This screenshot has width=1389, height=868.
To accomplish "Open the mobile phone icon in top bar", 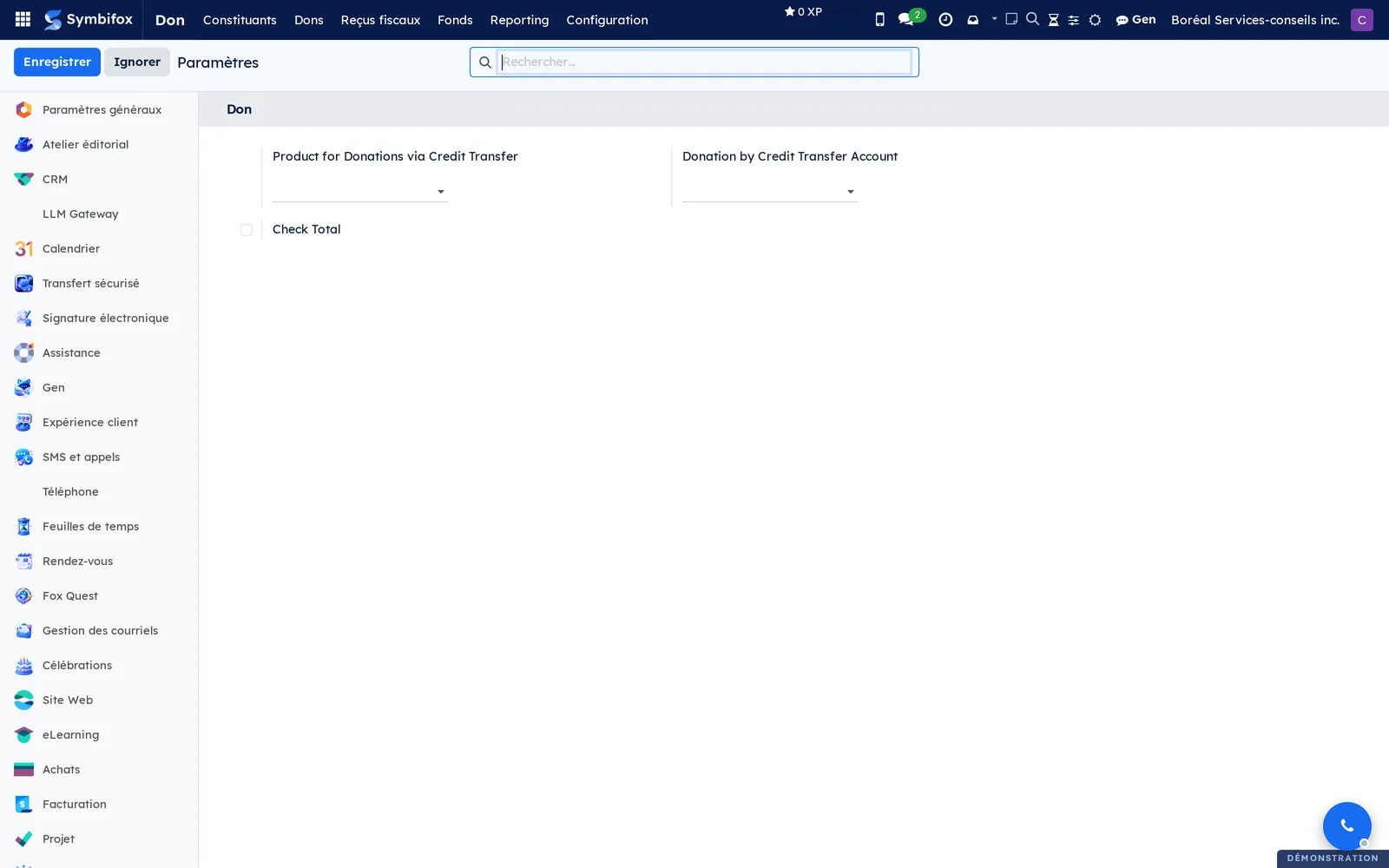I will (x=879, y=19).
